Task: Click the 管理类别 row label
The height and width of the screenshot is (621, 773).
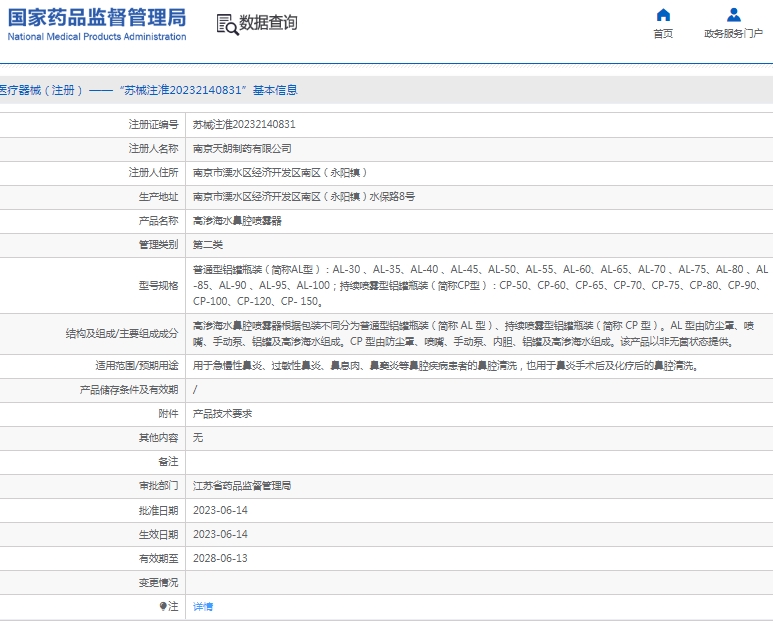Action: coord(158,245)
